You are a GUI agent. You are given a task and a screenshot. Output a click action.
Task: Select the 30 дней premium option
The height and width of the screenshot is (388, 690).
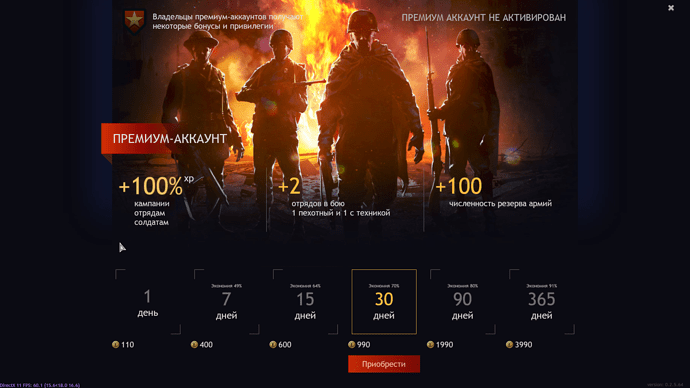point(384,302)
